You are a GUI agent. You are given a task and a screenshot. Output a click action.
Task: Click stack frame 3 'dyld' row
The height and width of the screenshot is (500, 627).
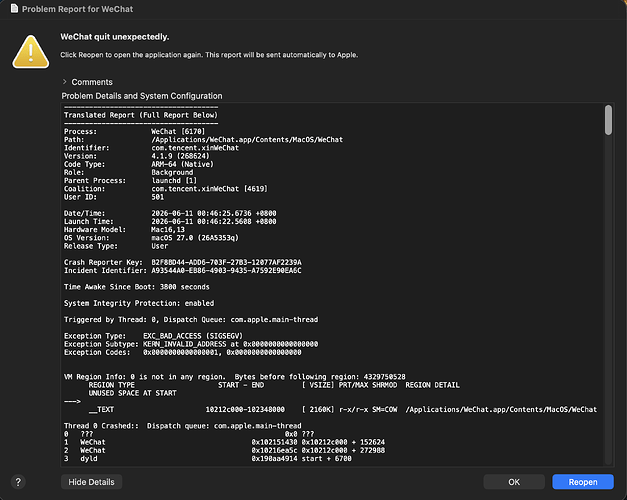click(208, 459)
